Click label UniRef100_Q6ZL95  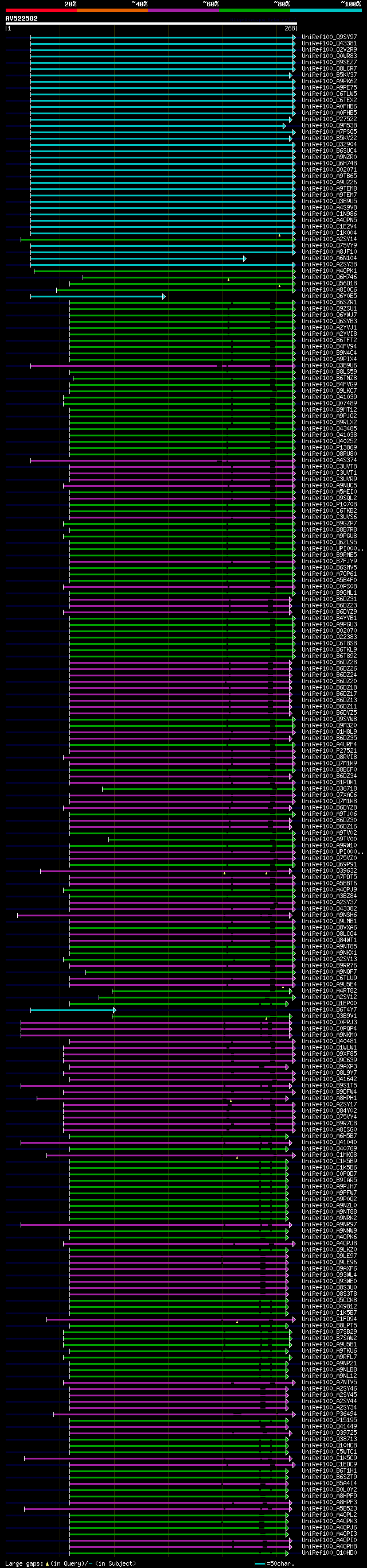click(x=329, y=543)
